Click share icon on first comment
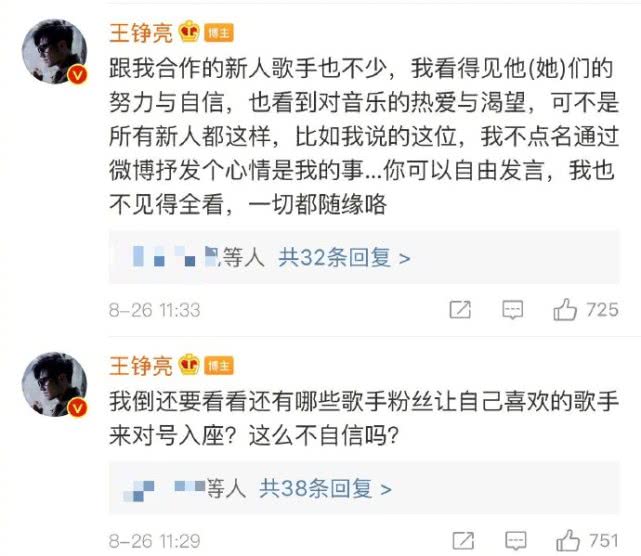 click(x=460, y=310)
